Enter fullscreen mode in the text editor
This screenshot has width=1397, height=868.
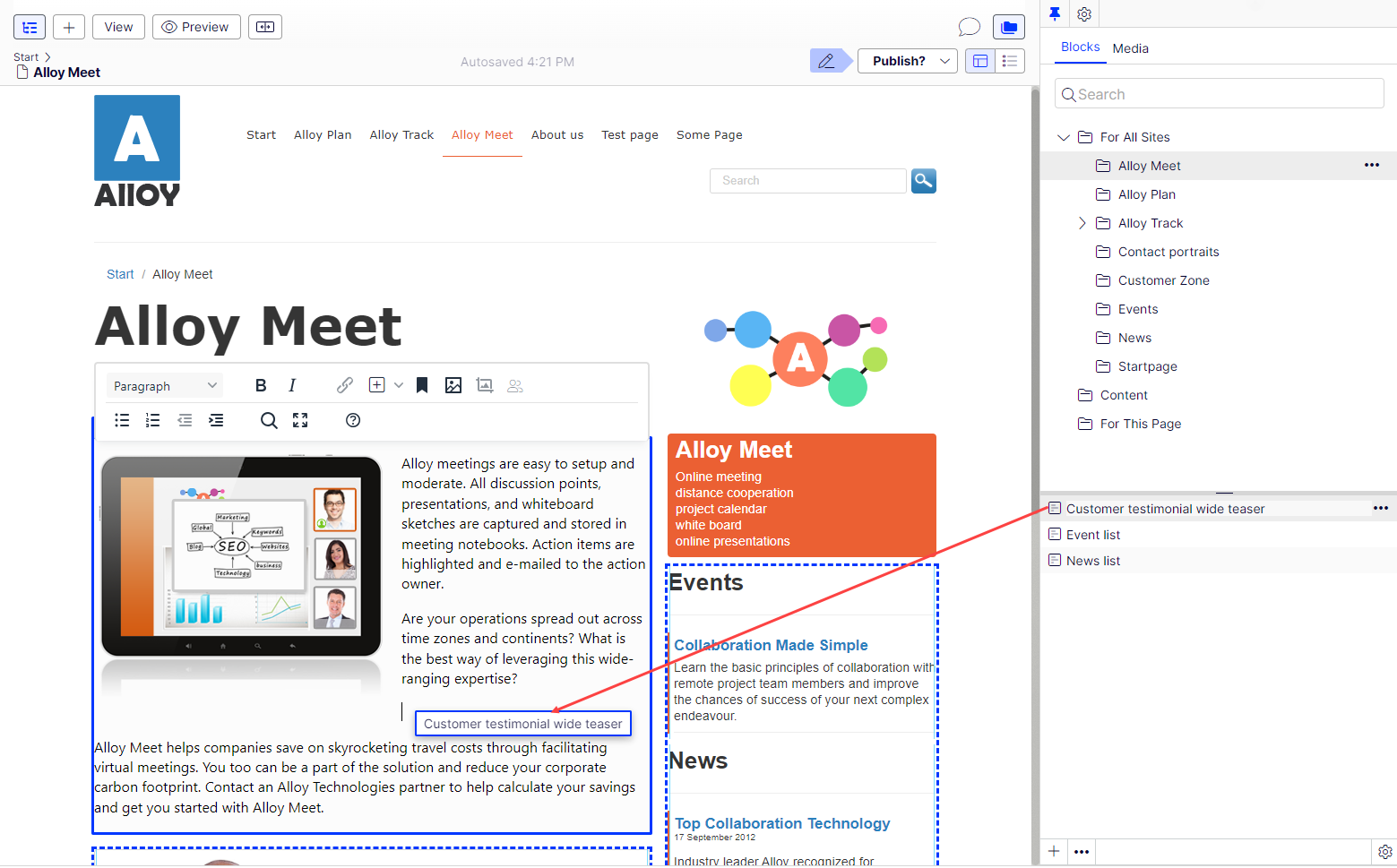[299, 419]
